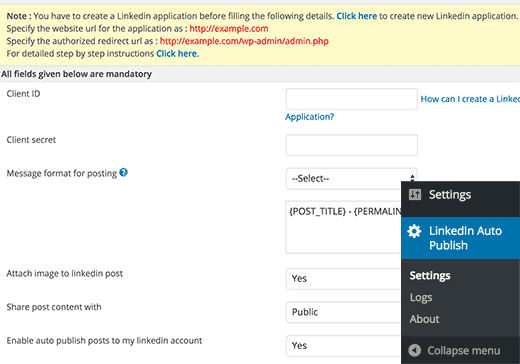Click the Settings sliders icon in sidebar
Viewport: 520px width, 364px height.
click(x=415, y=194)
